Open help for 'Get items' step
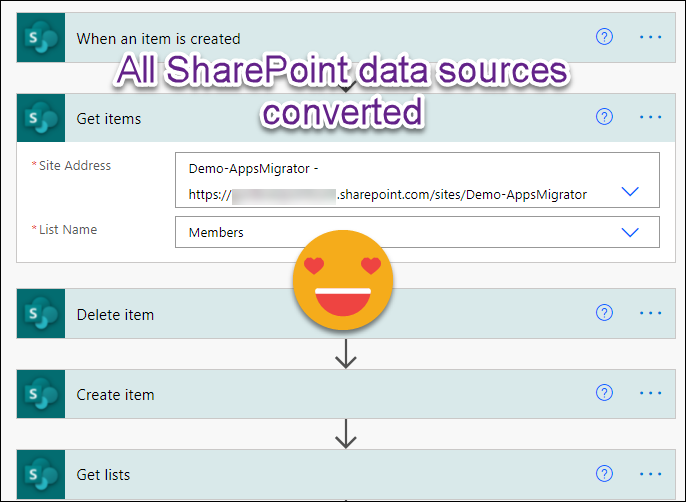 tap(604, 117)
